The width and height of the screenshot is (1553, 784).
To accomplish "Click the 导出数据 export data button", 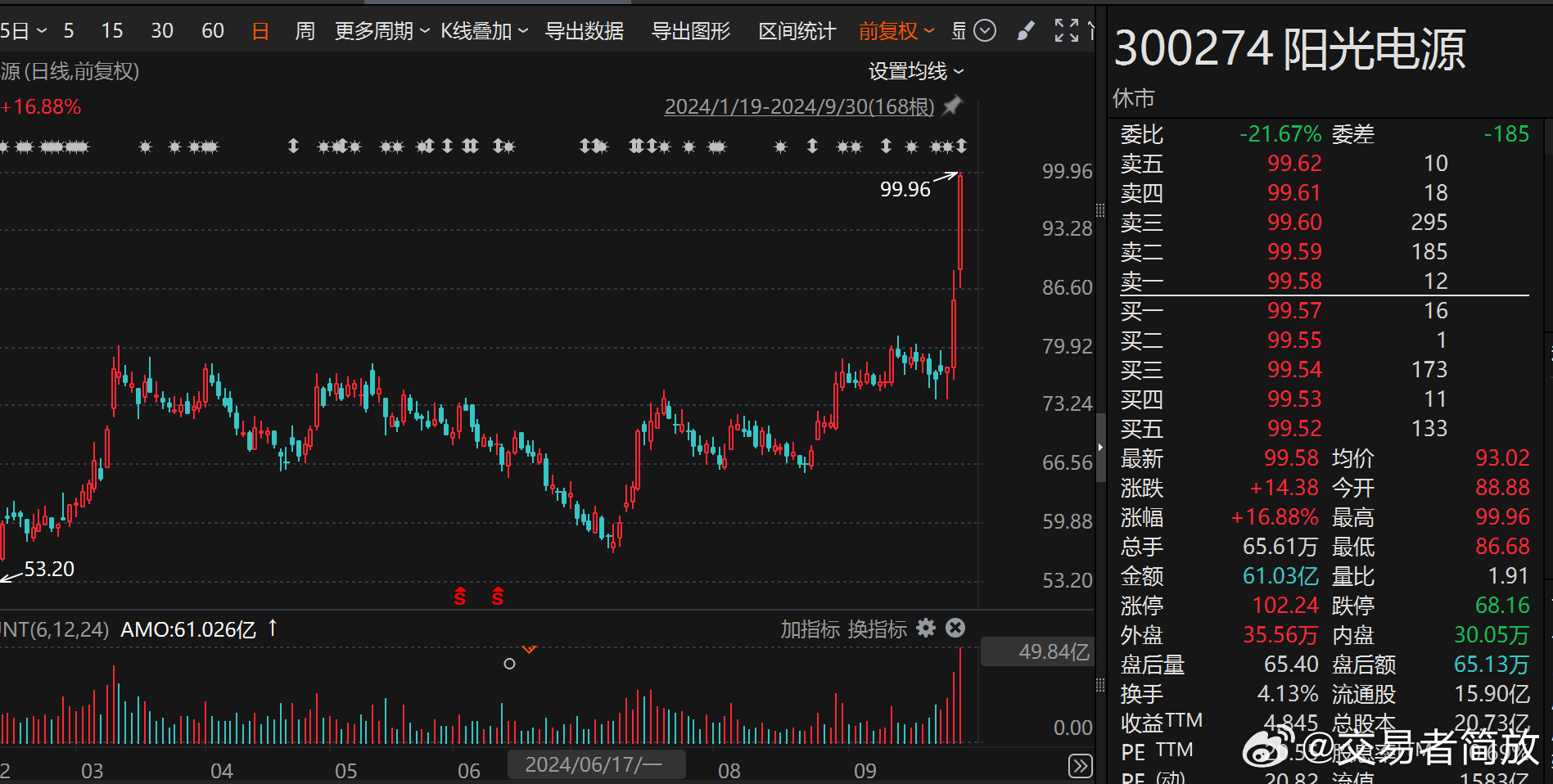I will coord(585,31).
